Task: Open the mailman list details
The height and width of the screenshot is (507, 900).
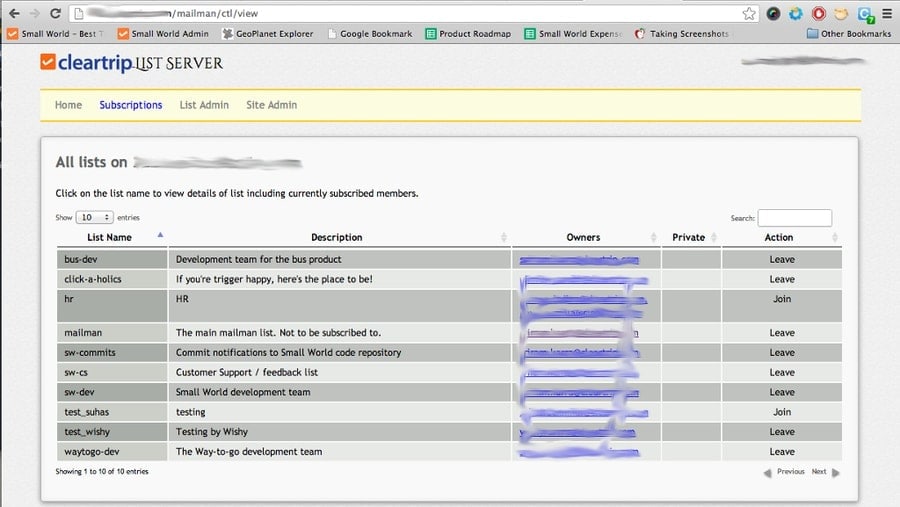Action: pyautogui.click(x=83, y=333)
